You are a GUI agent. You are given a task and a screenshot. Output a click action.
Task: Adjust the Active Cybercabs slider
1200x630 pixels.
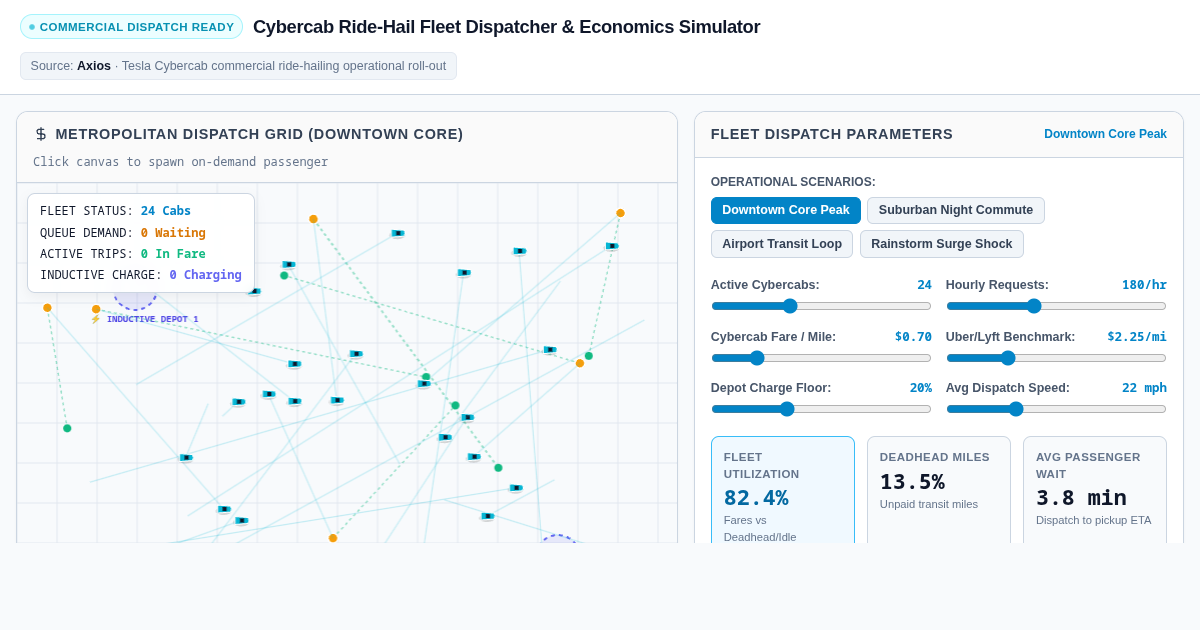pos(821,306)
